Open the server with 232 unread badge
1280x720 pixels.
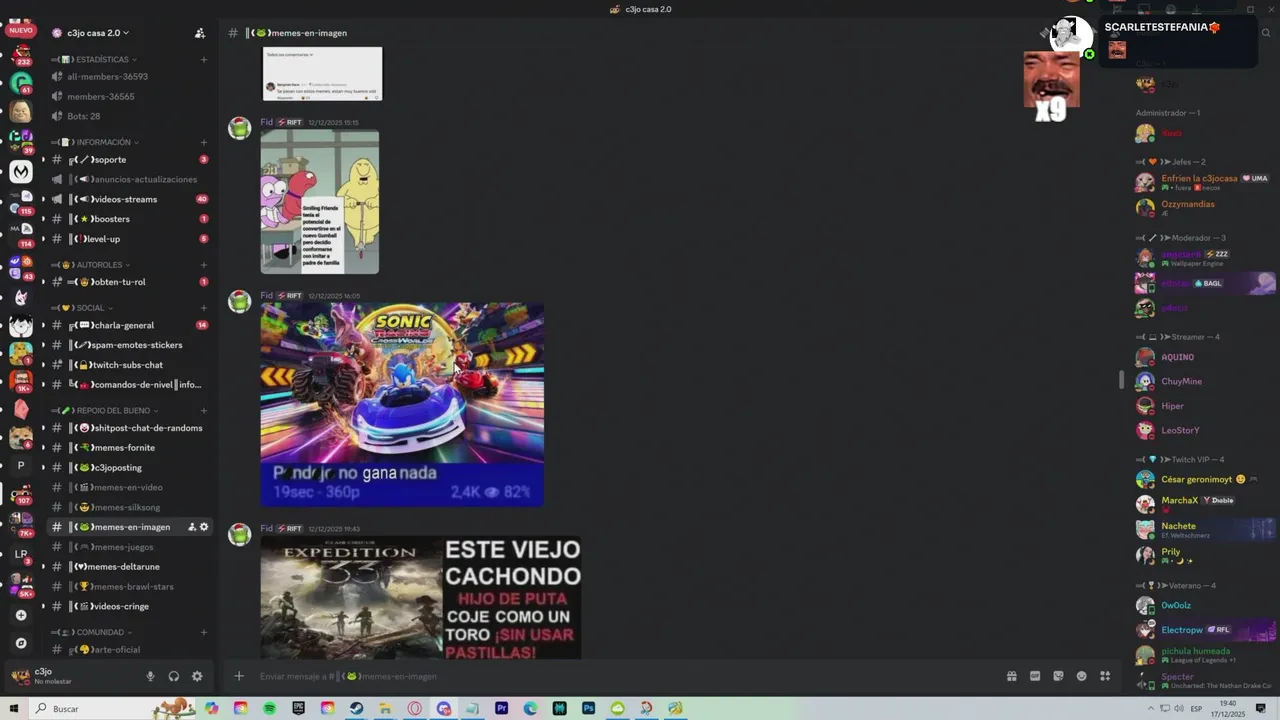tap(21, 55)
